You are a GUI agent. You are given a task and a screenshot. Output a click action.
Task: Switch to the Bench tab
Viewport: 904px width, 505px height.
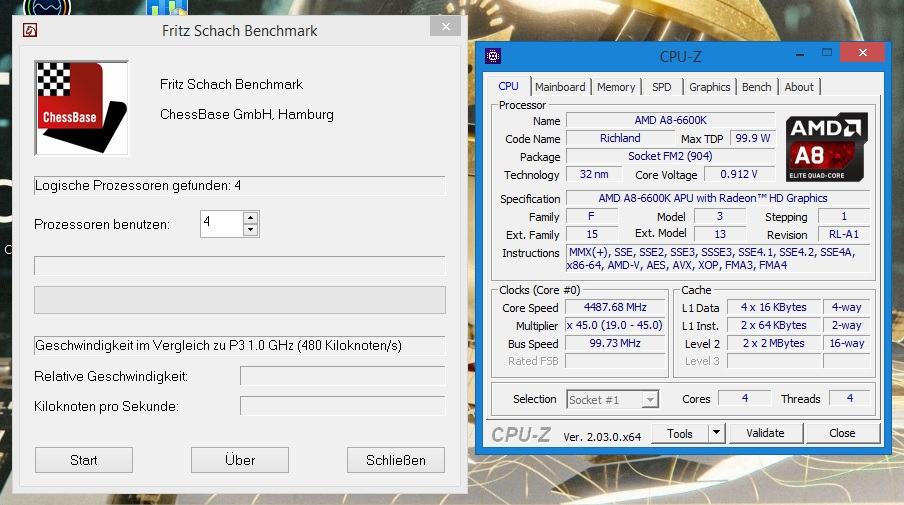(756, 87)
